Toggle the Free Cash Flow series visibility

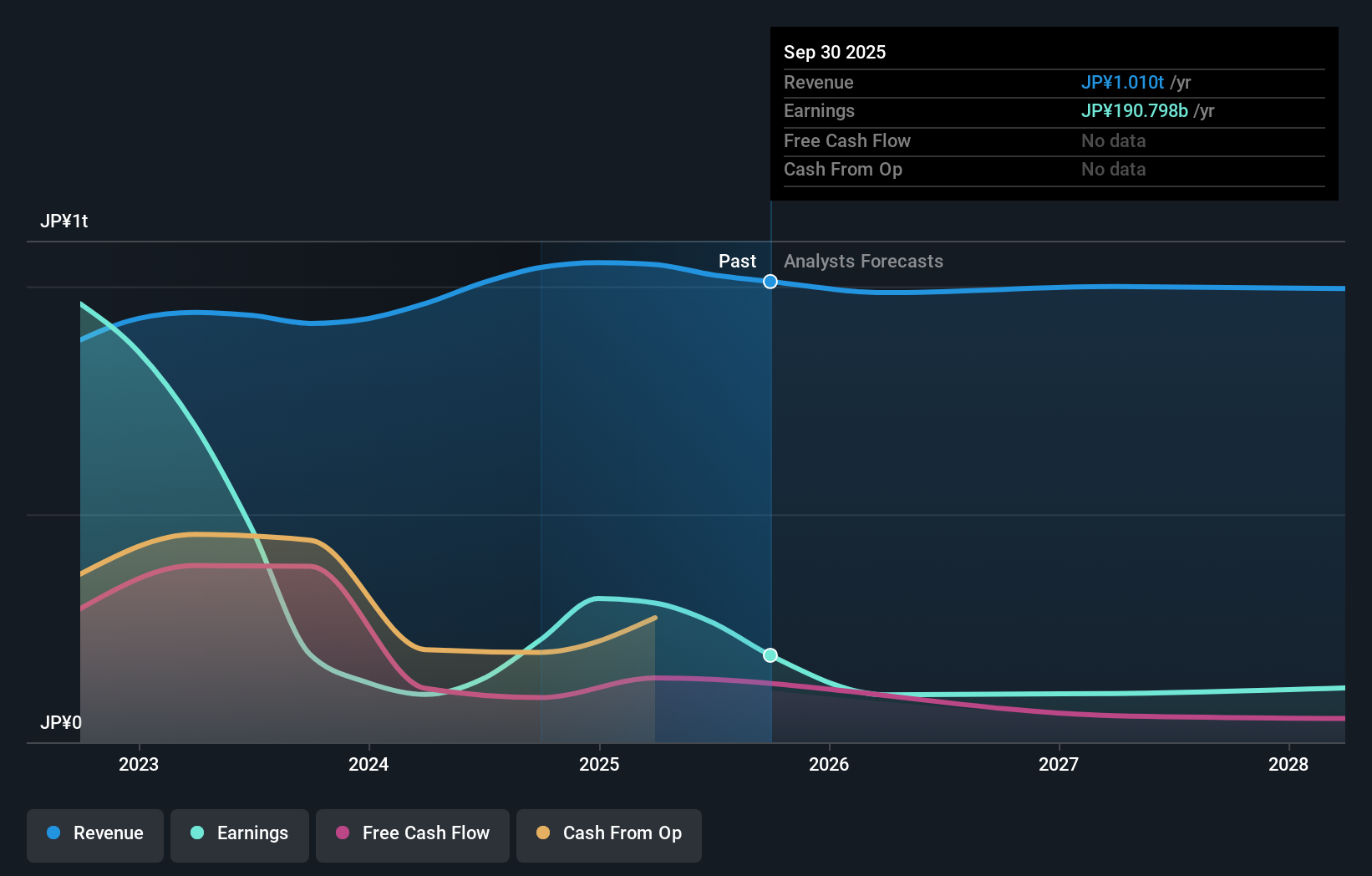(x=413, y=833)
